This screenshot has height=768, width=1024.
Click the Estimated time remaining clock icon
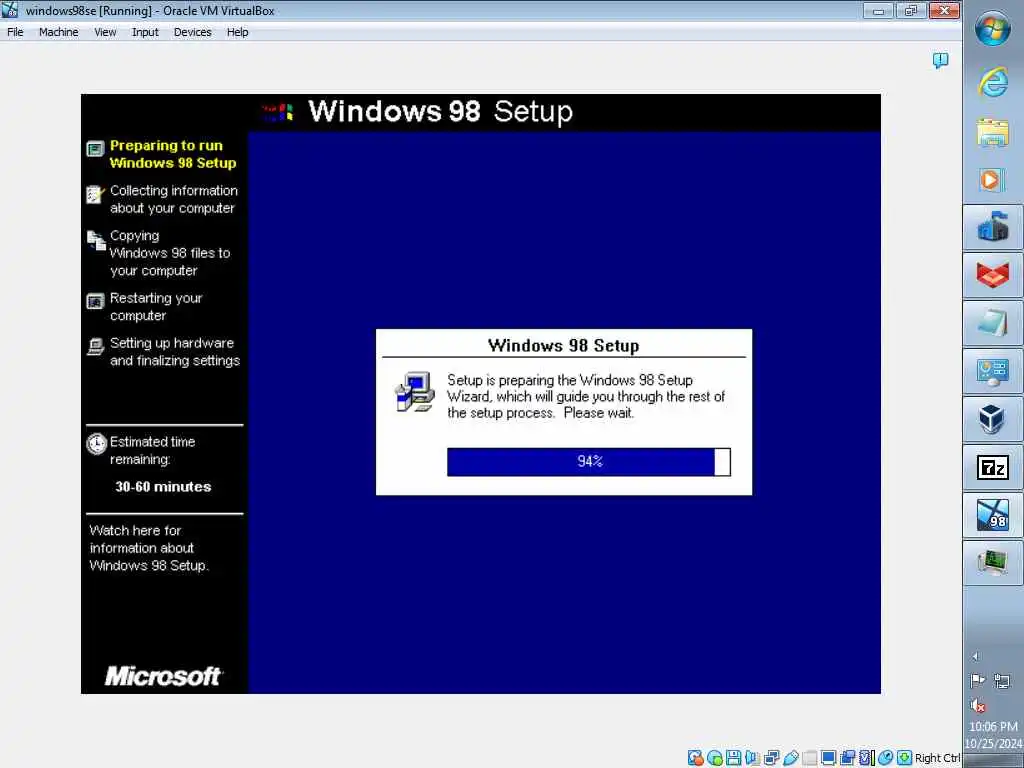point(96,443)
